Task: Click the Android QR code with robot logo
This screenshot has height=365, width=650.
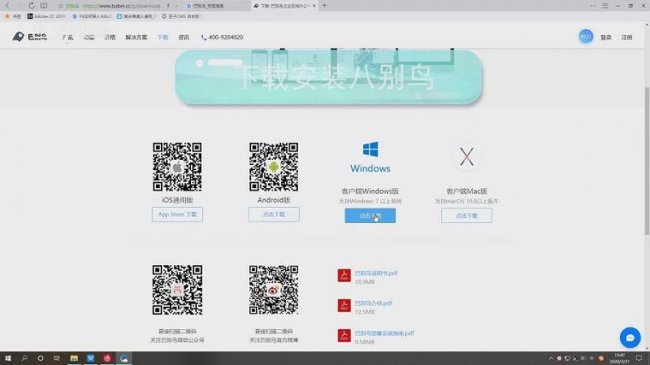Action: point(274,167)
